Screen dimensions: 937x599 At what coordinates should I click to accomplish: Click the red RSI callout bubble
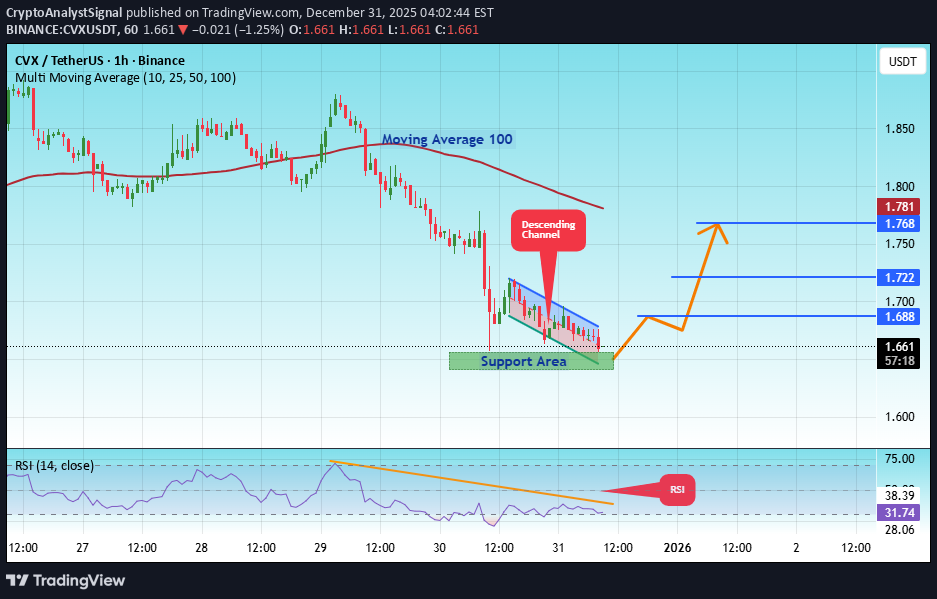tap(677, 490)
